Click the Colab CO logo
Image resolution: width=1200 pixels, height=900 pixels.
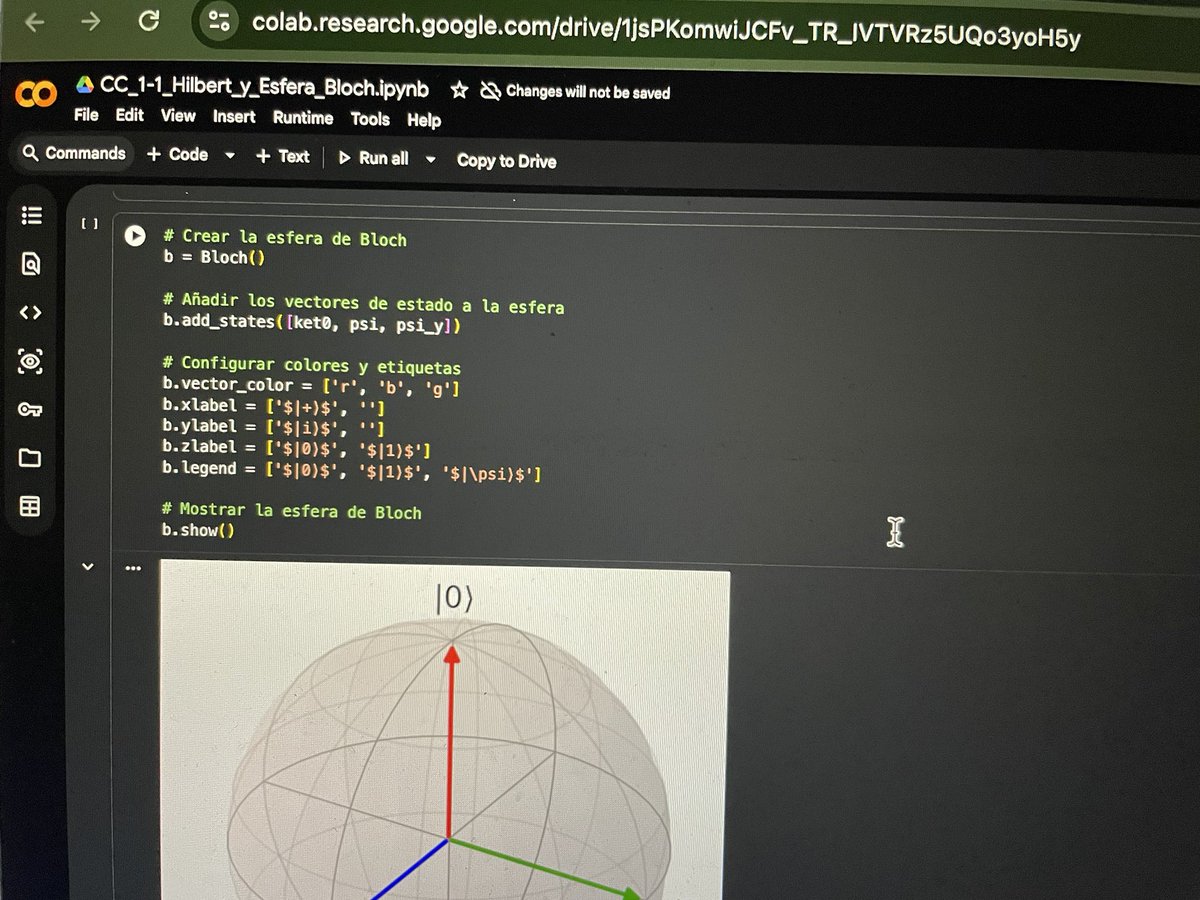point(36,95)
